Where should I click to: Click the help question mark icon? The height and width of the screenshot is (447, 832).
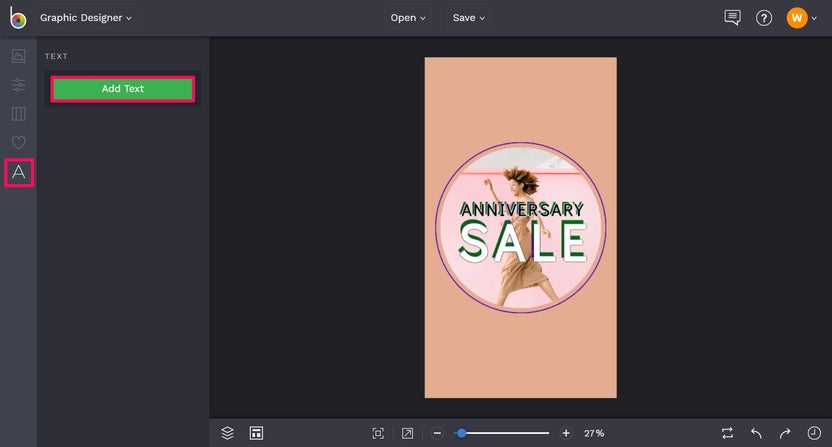click(x=764, y=18)
